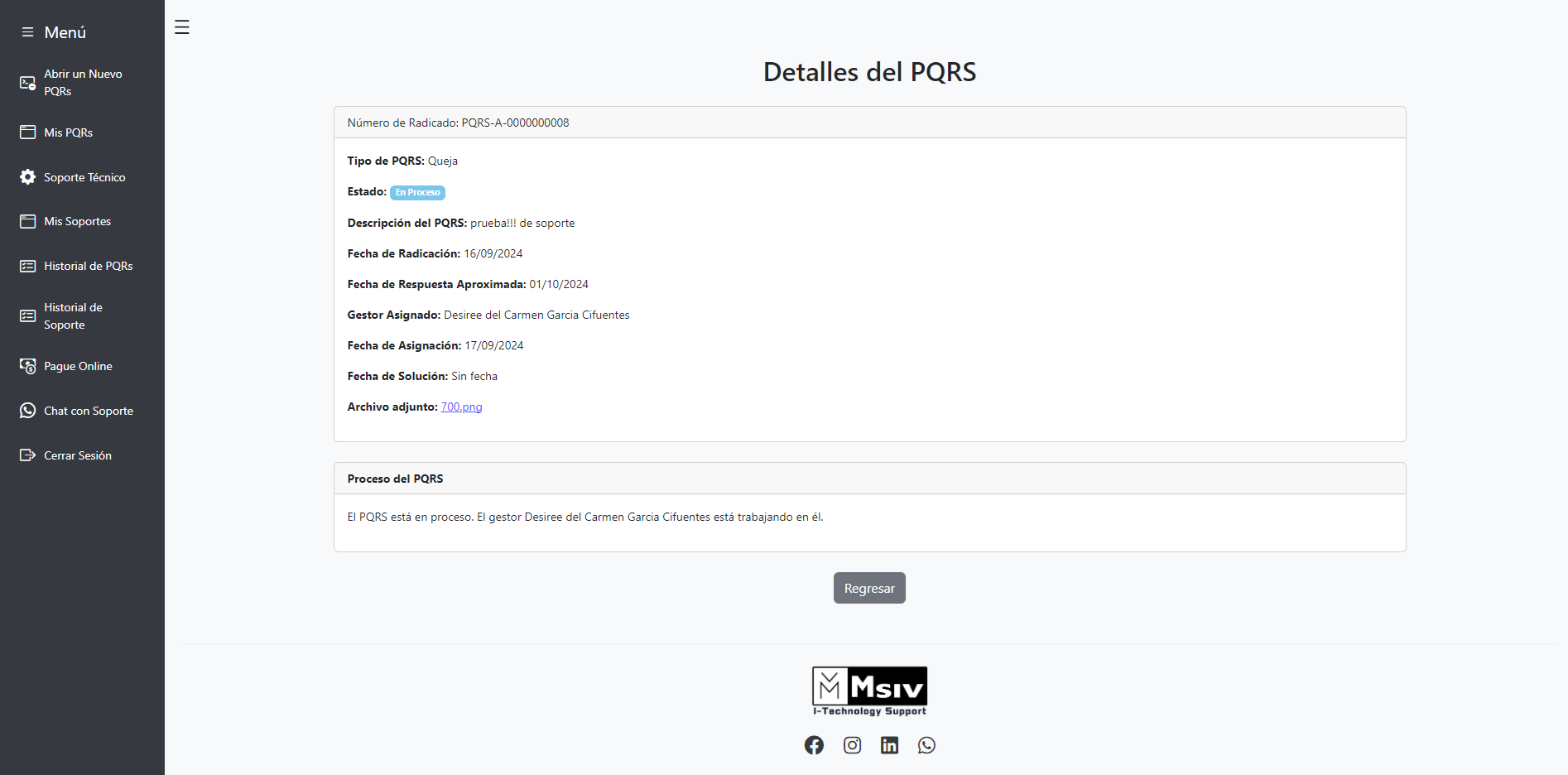Open Abrir un Nuevo PQRs
The image size is (1568, 775).
pos(83,82)
